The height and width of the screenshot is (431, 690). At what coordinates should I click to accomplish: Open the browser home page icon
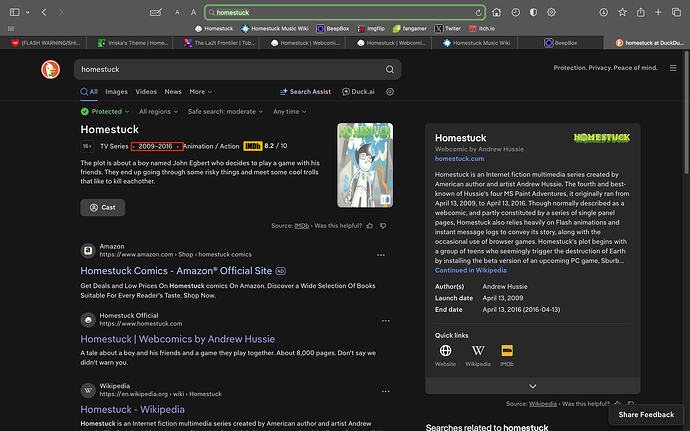click(496, 12)
